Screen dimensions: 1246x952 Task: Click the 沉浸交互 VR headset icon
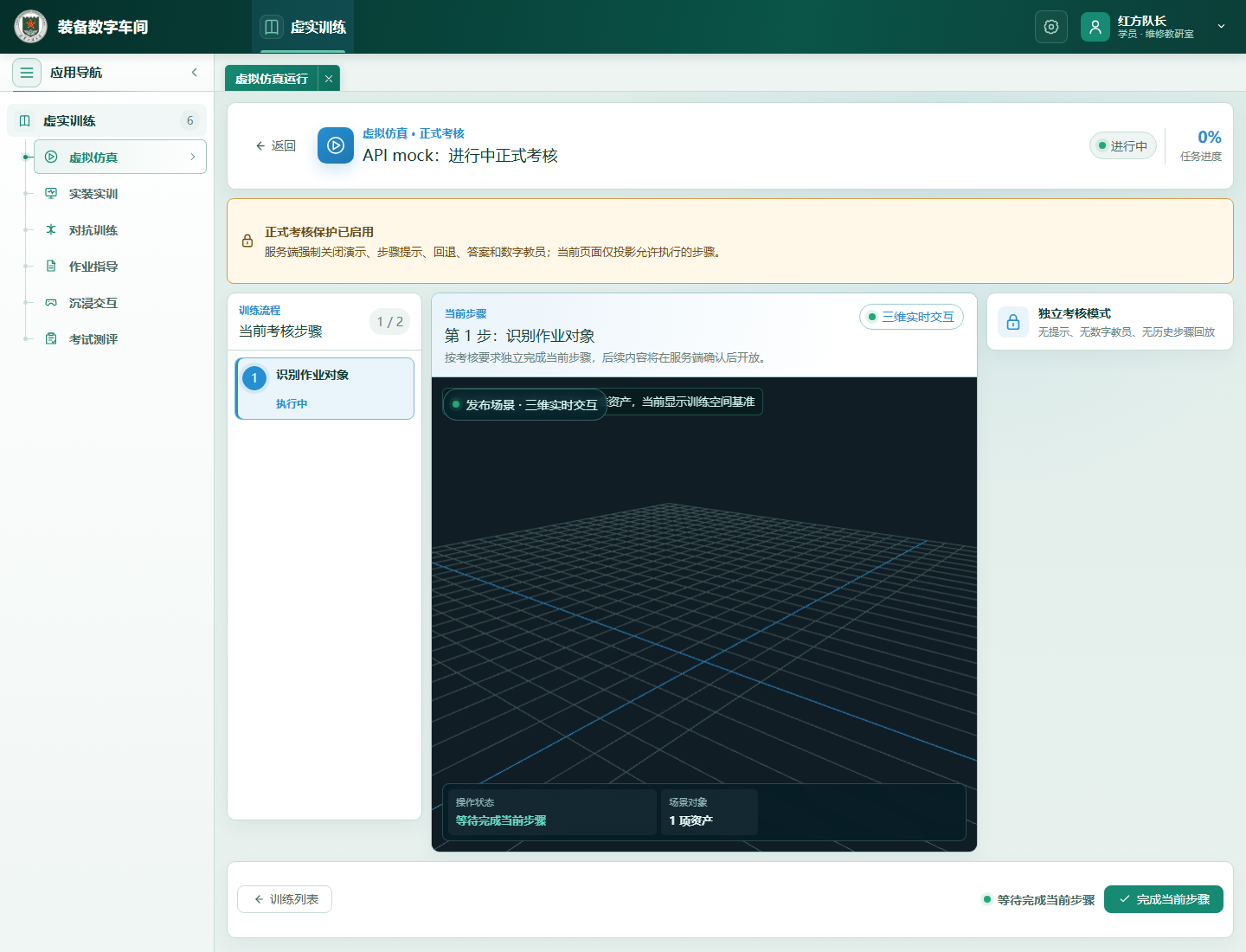click(51, 302)
